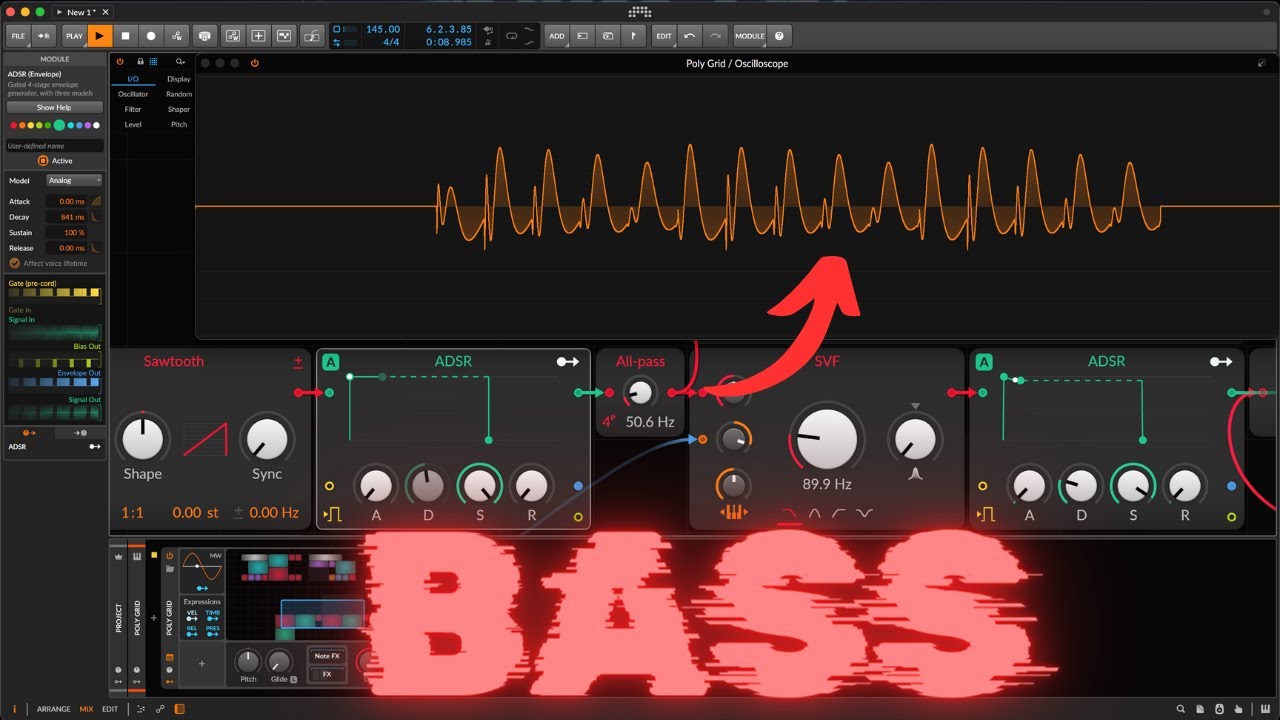Pick the selected teal color swatch
This screenshot has height=720, width=1280.
coord(59,125)
